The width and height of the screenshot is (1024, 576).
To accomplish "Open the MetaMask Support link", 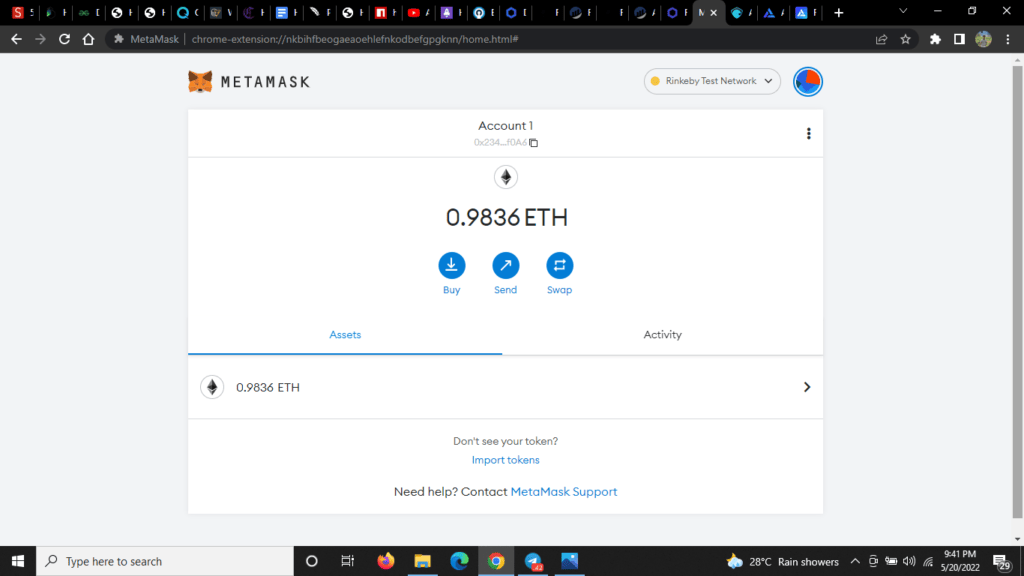I will pos(564,492).
